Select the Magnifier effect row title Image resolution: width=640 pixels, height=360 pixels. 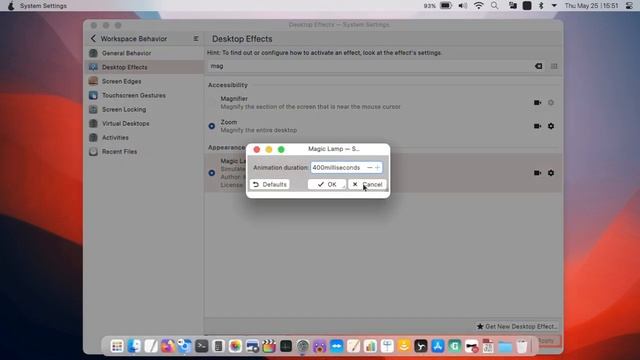tap(234, 99)
